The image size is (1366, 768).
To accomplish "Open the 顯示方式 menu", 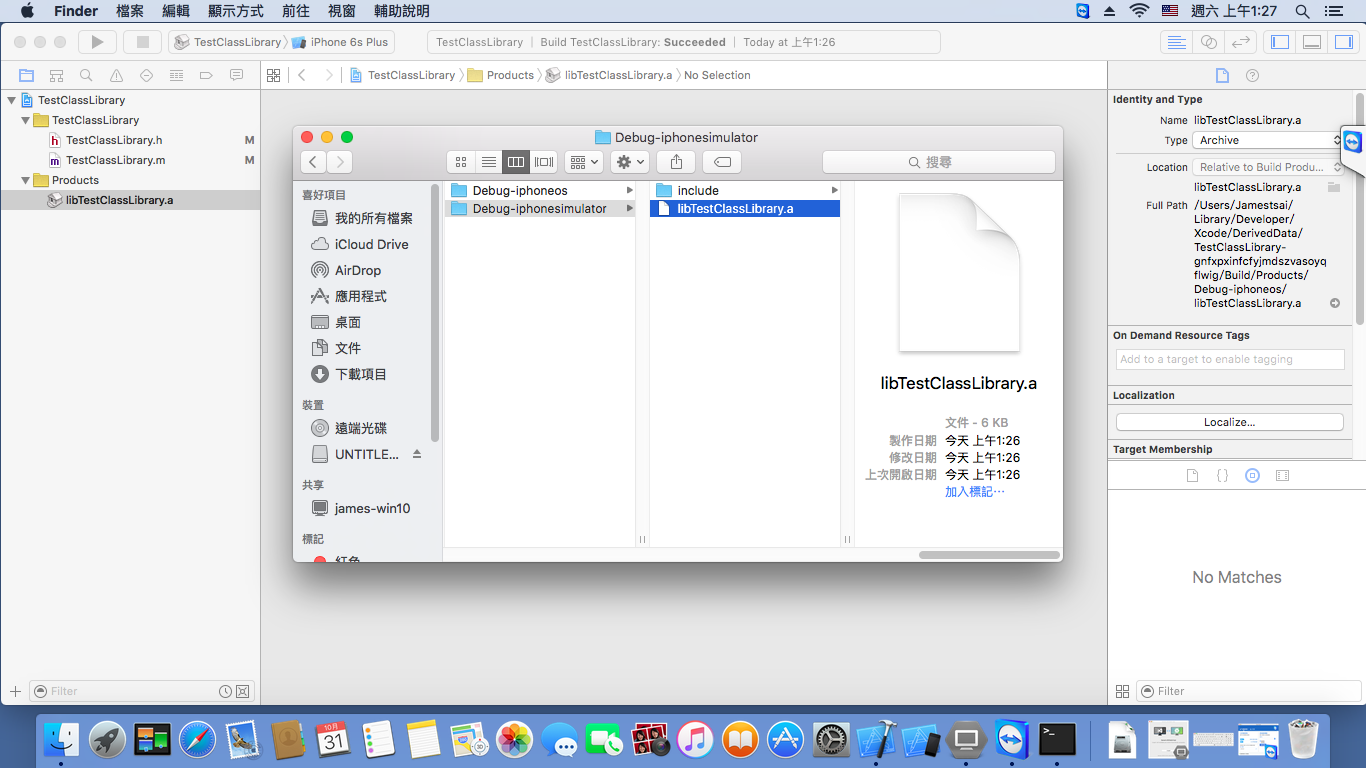I will coord(236,11).
